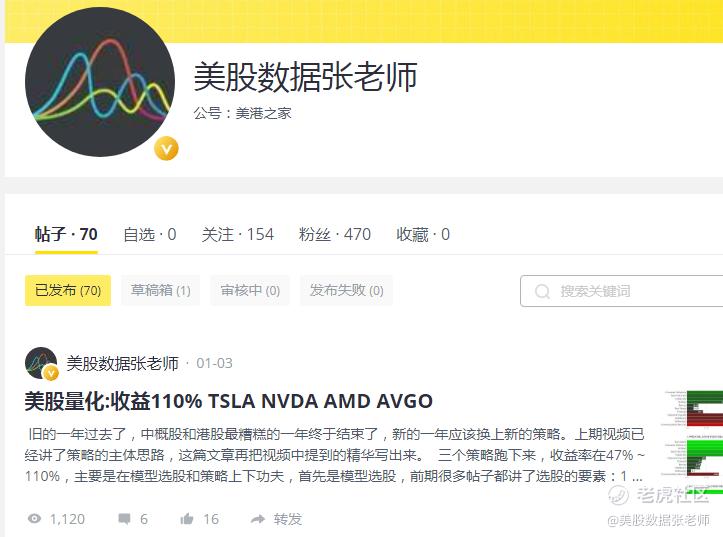Switch to the 收藏 · 0 tab
This screenshot has width=723, height=537.
click(x=423, y=234)
